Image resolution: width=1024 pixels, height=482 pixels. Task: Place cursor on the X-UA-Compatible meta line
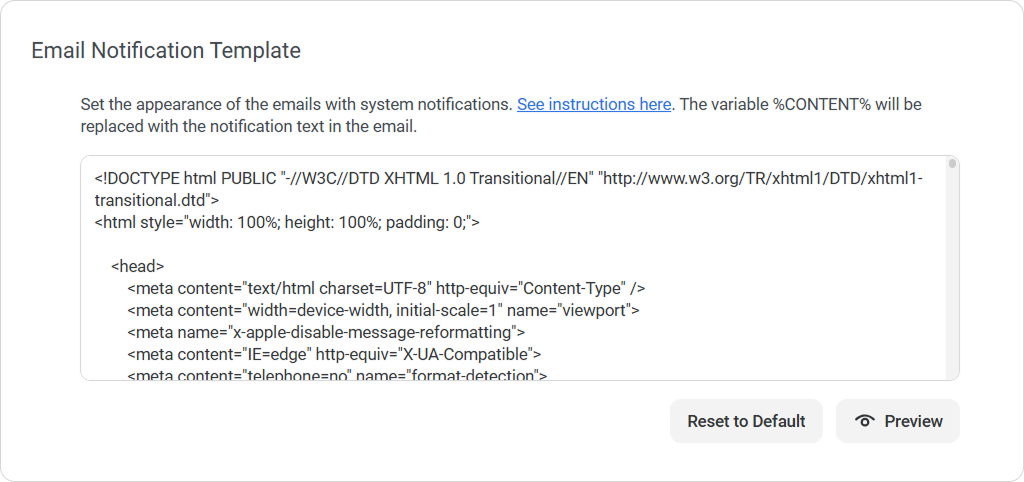tap(334, 353)
